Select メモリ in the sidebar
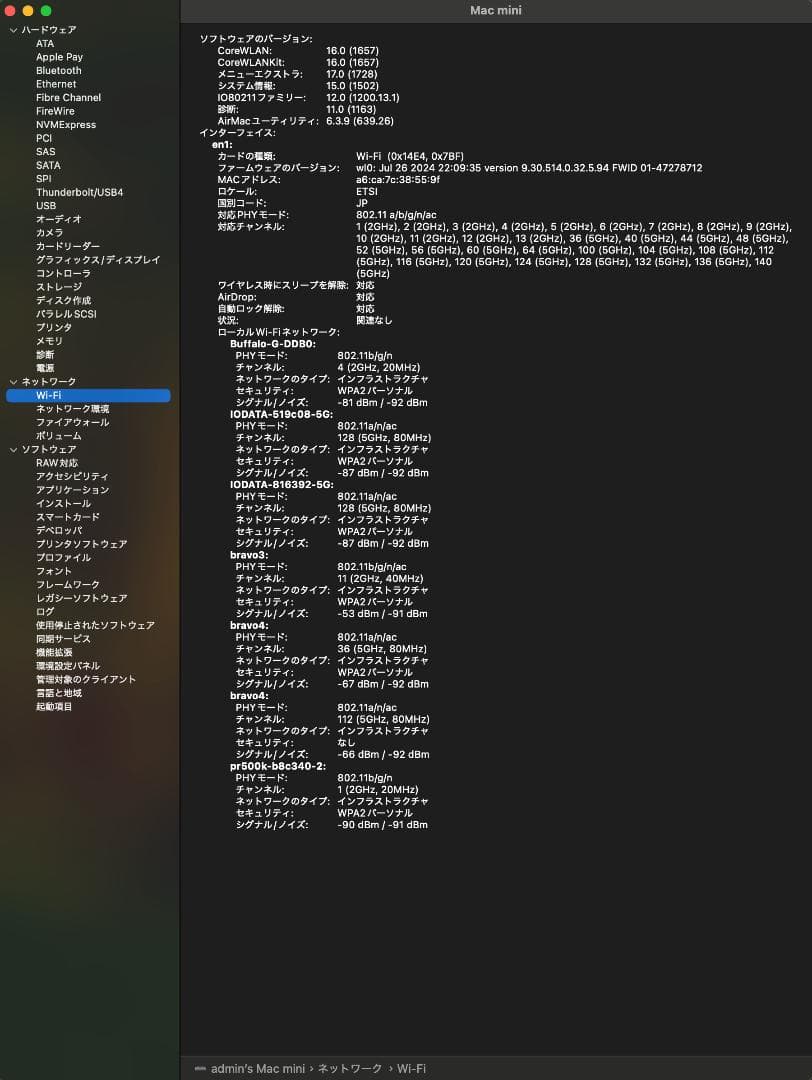This screenshot has width=812, height=1080. tap(49, 341)
